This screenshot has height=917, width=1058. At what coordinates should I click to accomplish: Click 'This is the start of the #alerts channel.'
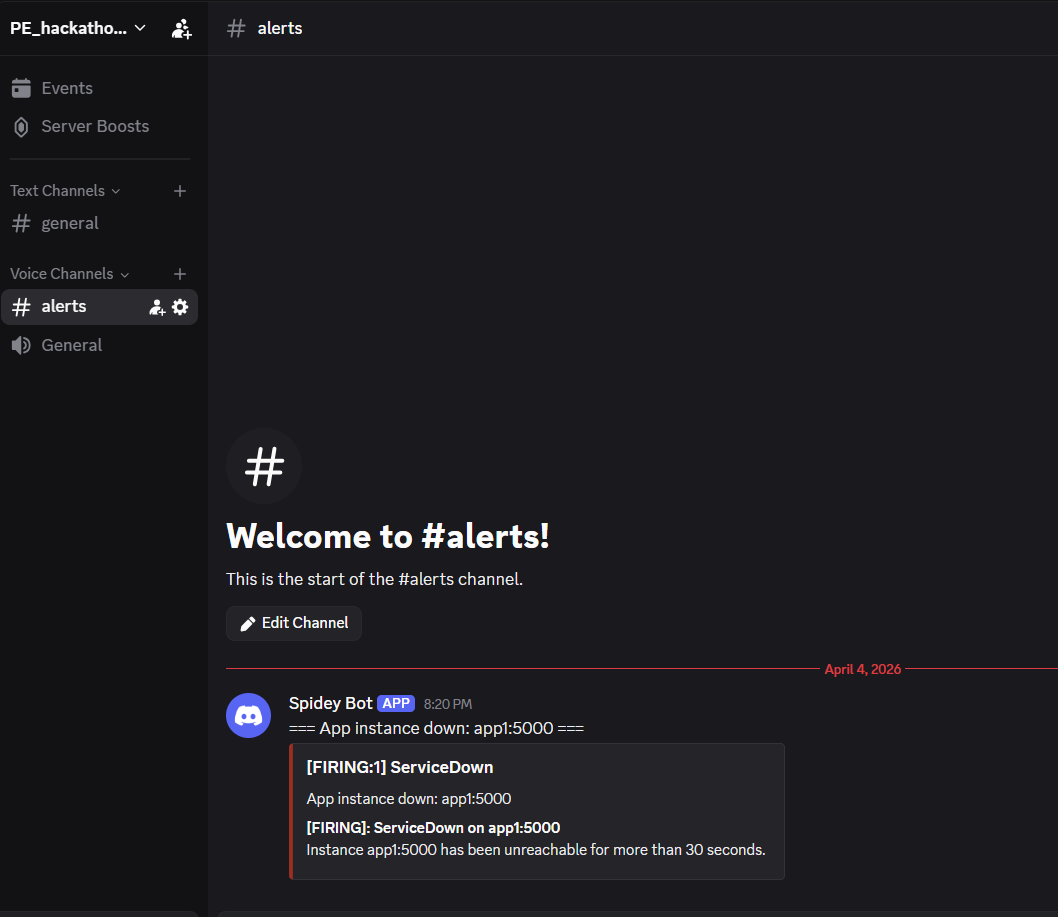tap(374, 580)
